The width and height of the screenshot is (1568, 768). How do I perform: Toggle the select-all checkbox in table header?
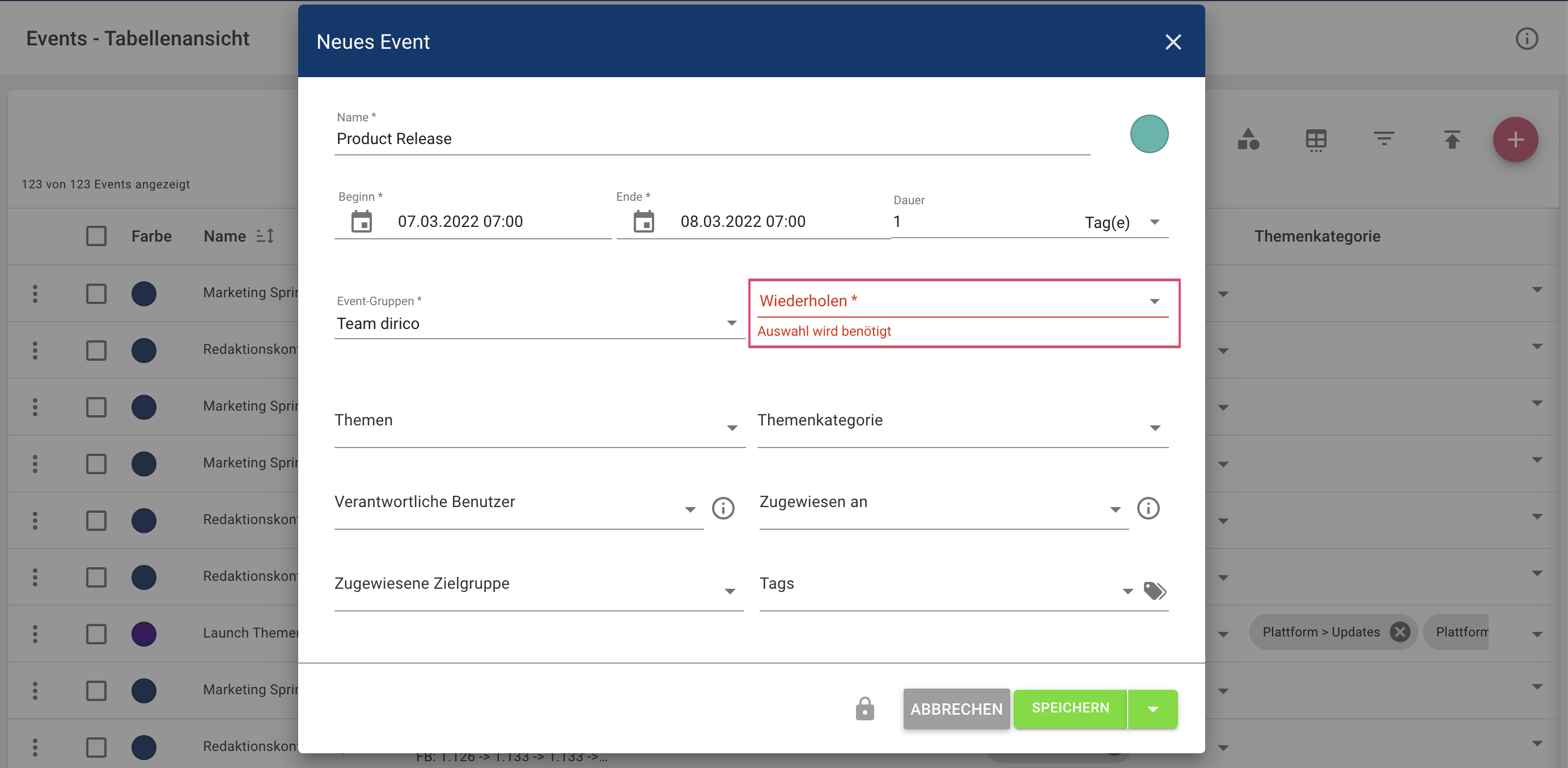pyautogui.click(x=96, y=236)
